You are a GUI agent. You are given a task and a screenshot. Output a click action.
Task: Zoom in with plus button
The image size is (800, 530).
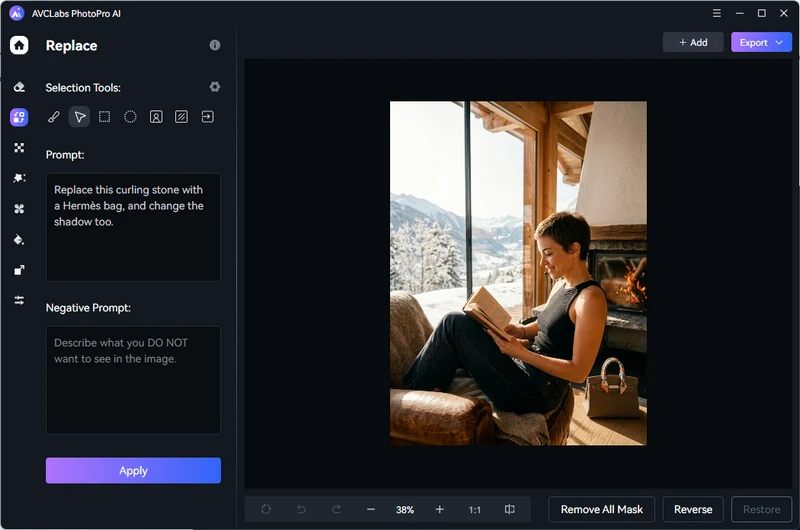point(439,509)
